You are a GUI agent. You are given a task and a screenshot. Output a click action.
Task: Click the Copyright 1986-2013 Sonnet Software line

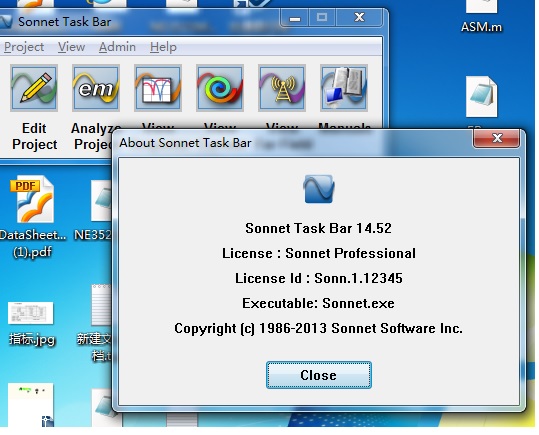click(318, 328)
